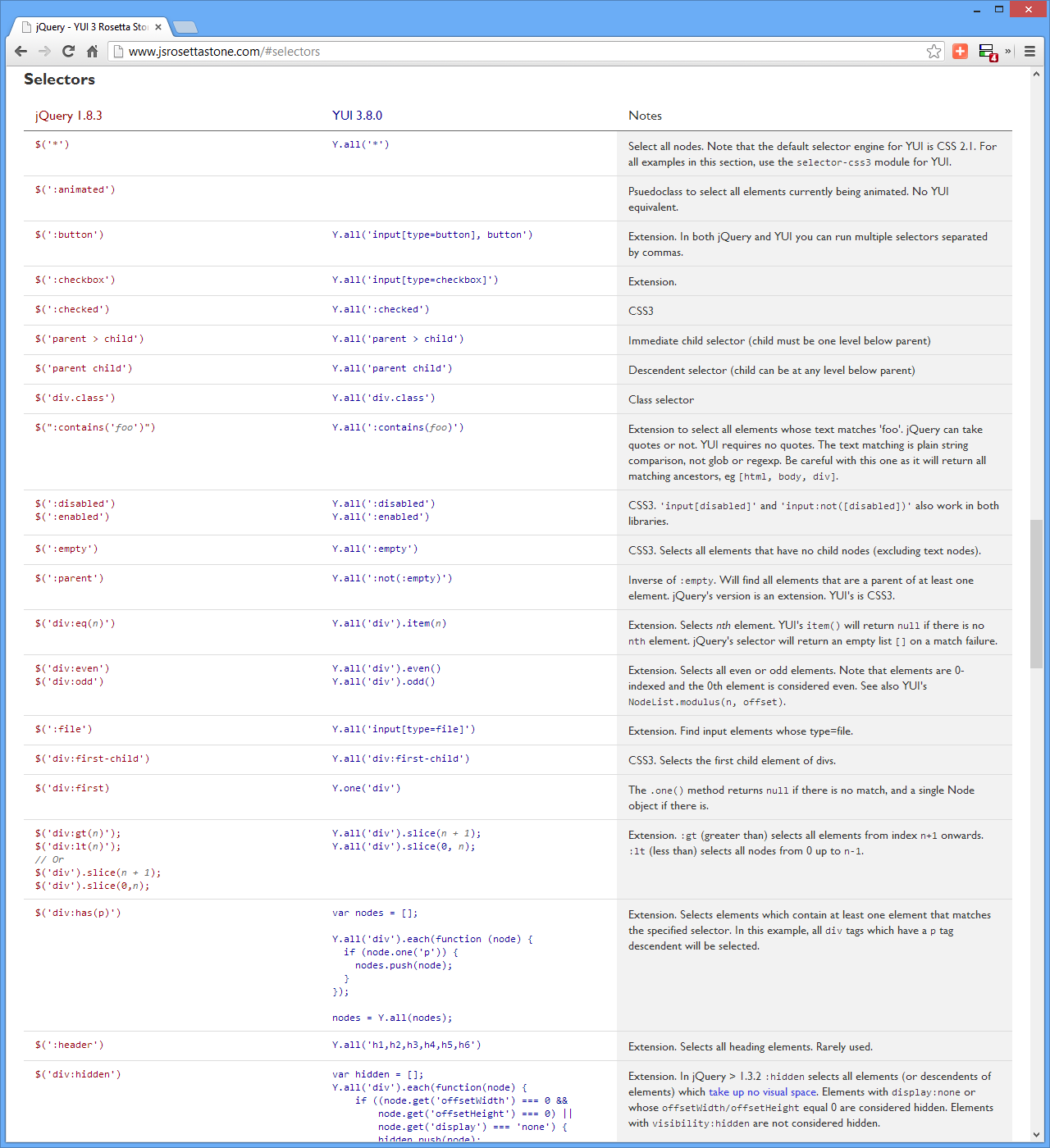Click $(':header') code
This screenshot has width=1050, height=1148.
point(69,1045)
